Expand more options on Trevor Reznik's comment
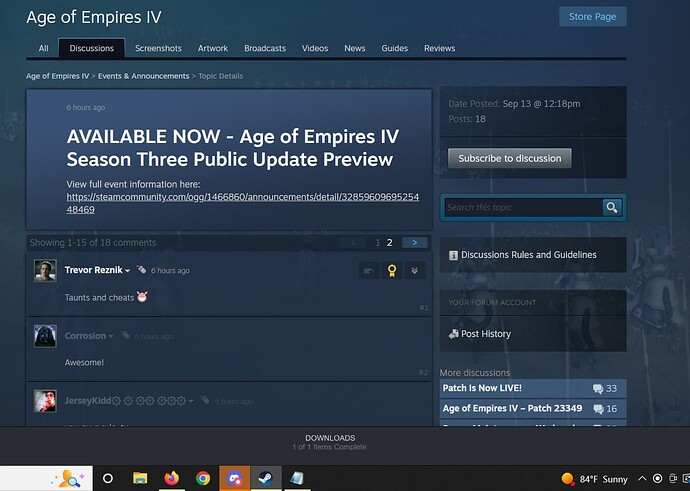Image resolution: width=690 pixels, height=491 pixels. click(414, 271)
